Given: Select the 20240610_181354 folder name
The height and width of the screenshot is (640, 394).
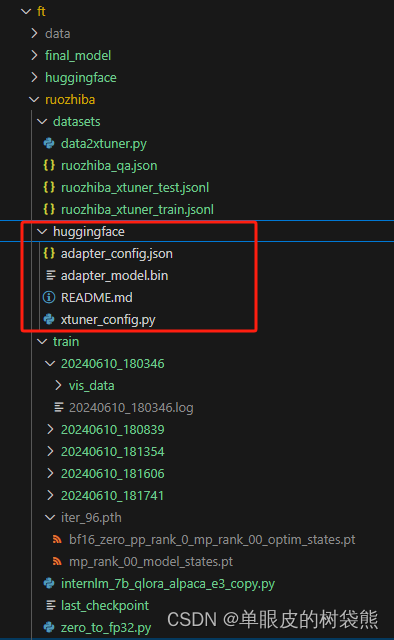Looking at the screenshot, I should pyautogui.click(x=113, y=452).
